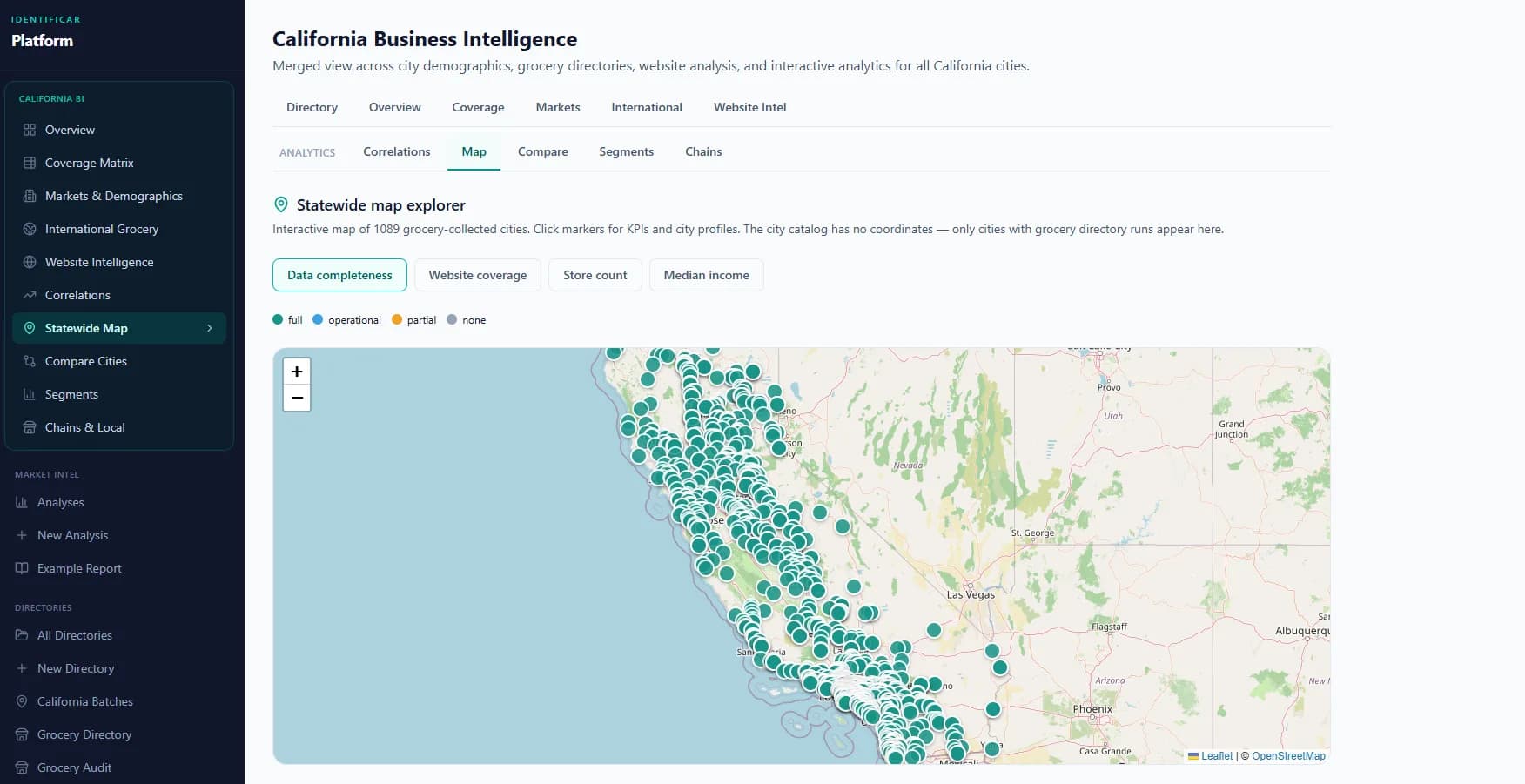Select the Website coverage map layer

478,275
